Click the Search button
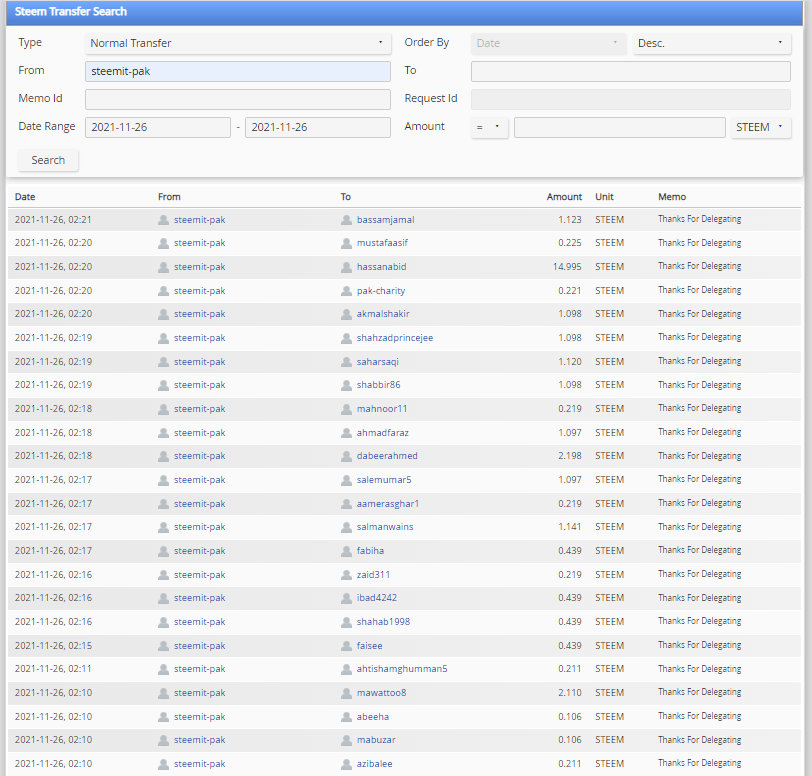 coord(48,160)
